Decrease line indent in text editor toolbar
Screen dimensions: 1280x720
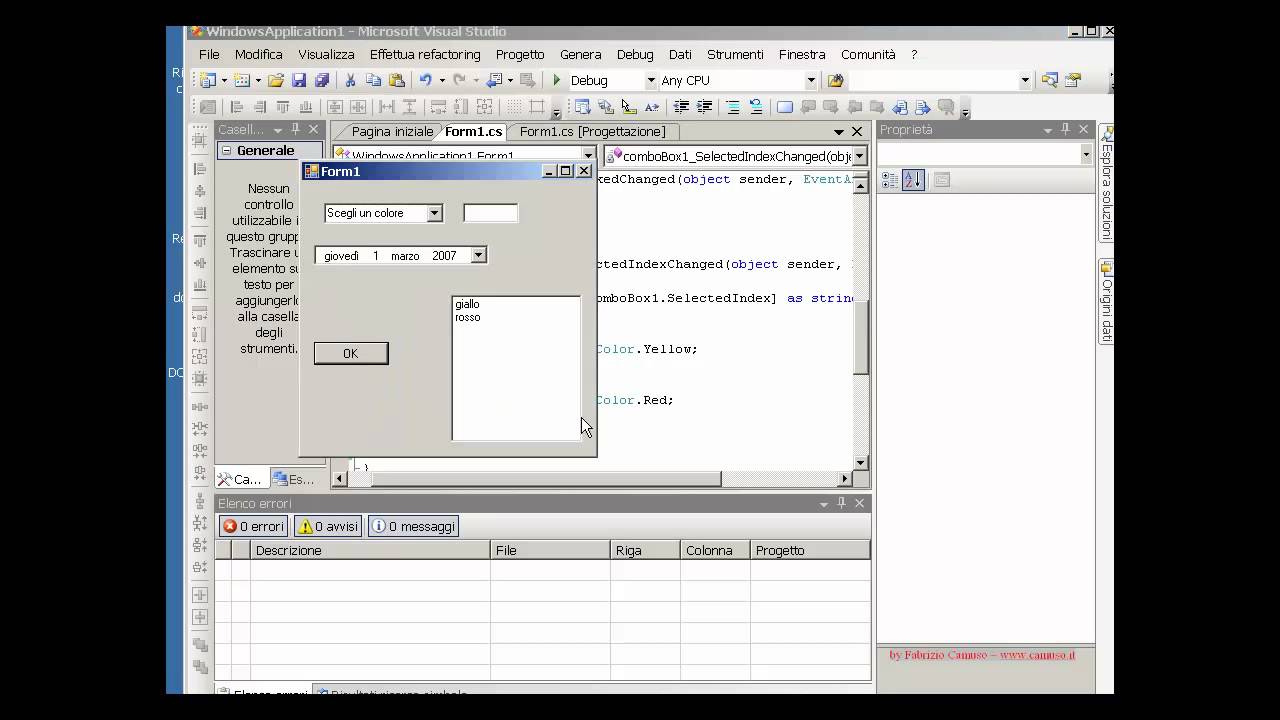[681, 107]
